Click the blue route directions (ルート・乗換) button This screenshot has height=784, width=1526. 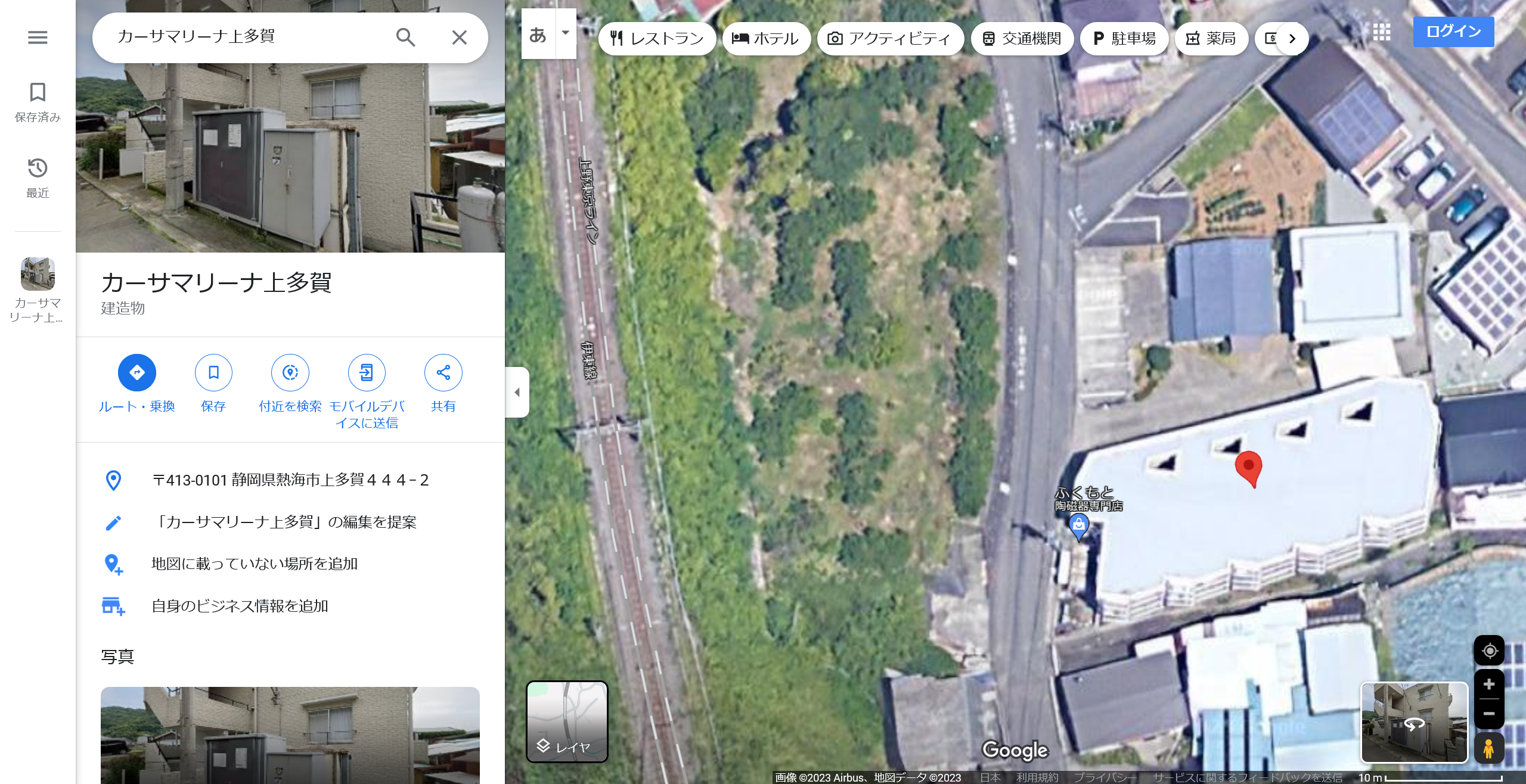tap(137, 373)
